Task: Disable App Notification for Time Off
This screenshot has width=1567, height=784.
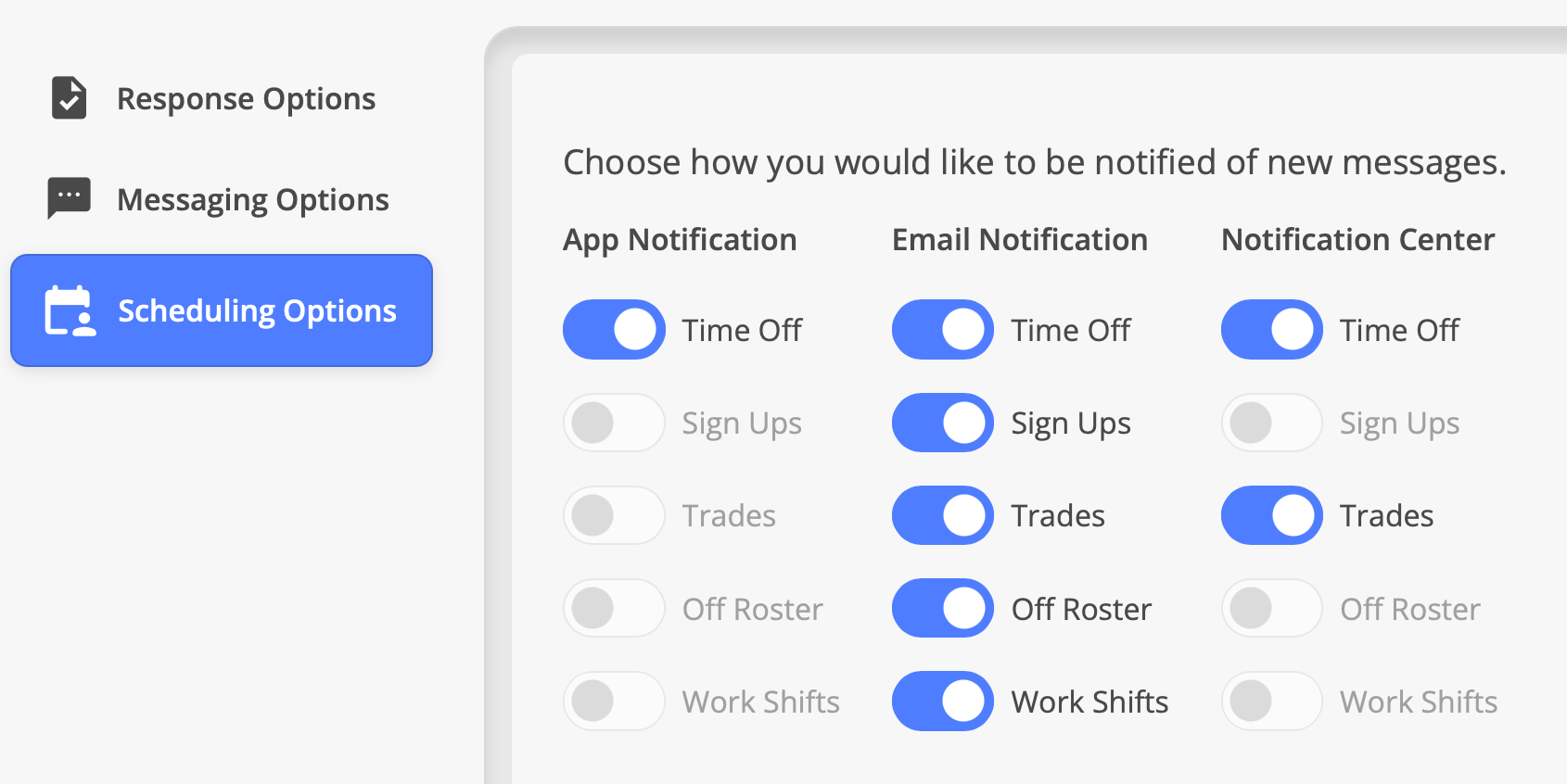Action: pos(614,330)
